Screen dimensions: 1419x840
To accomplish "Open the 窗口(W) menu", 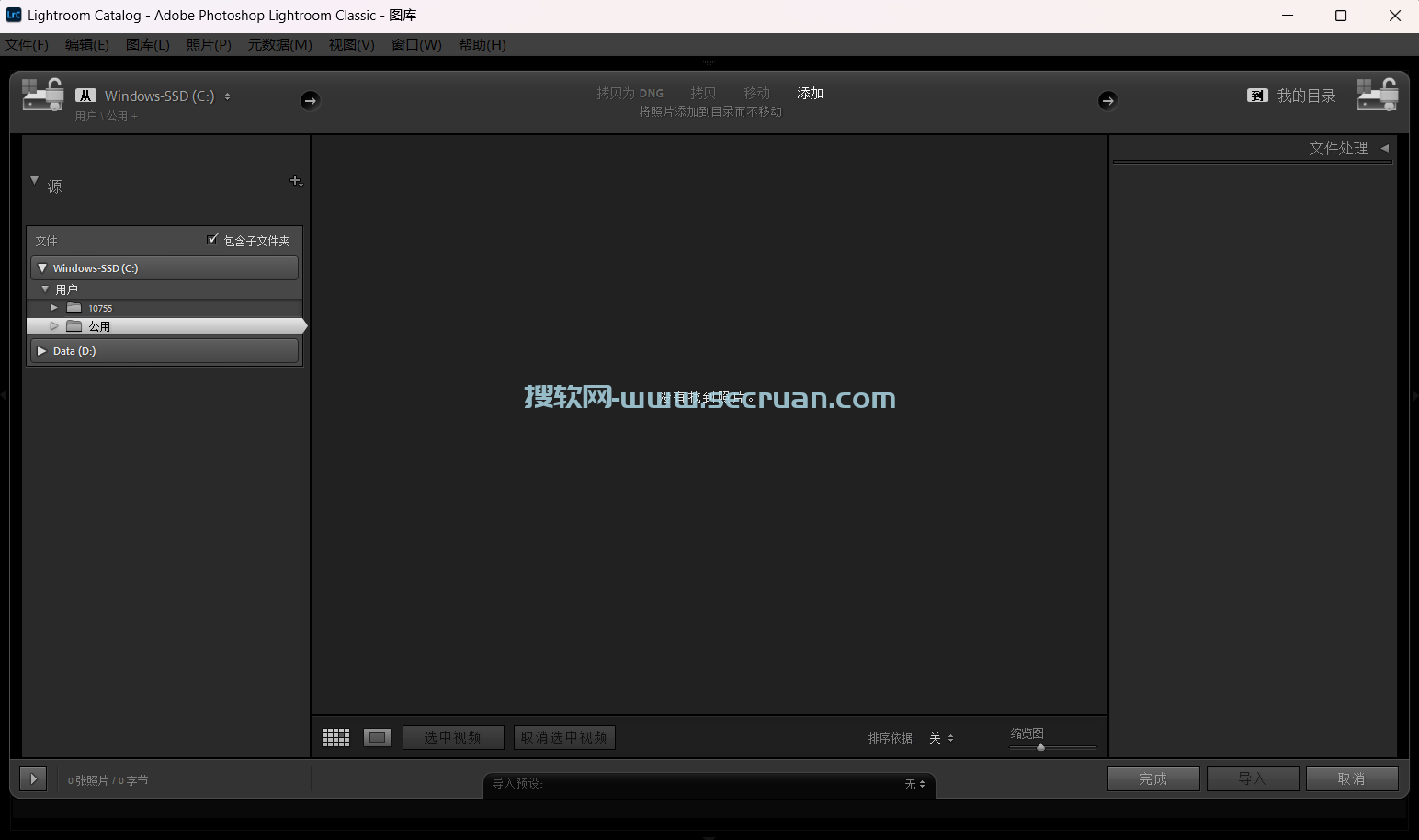I will pyautogui.click(x=416, y=44).
